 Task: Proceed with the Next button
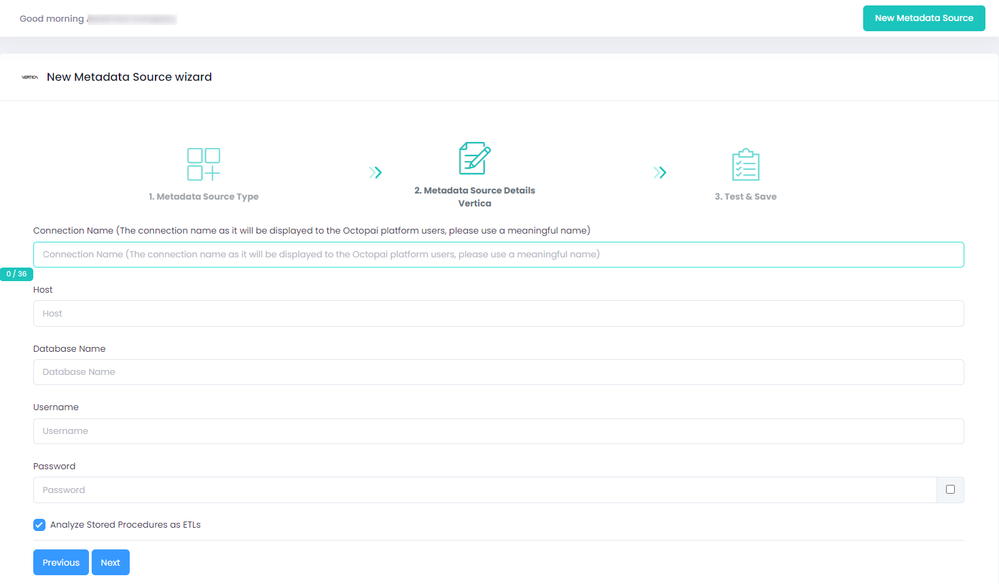click(110, 562)
